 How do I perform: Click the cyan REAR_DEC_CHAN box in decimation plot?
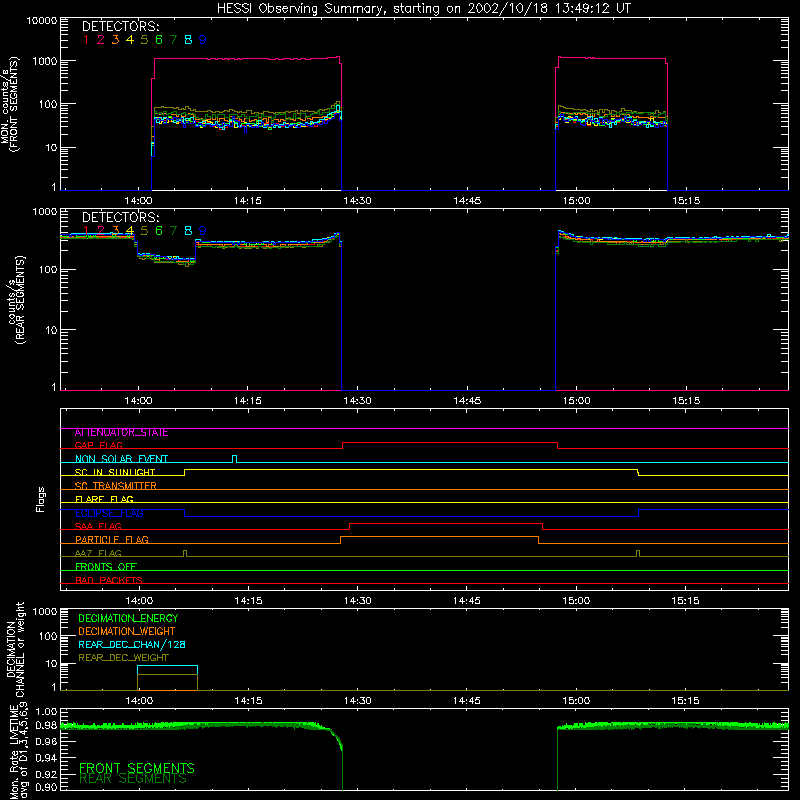coord(167,670)
